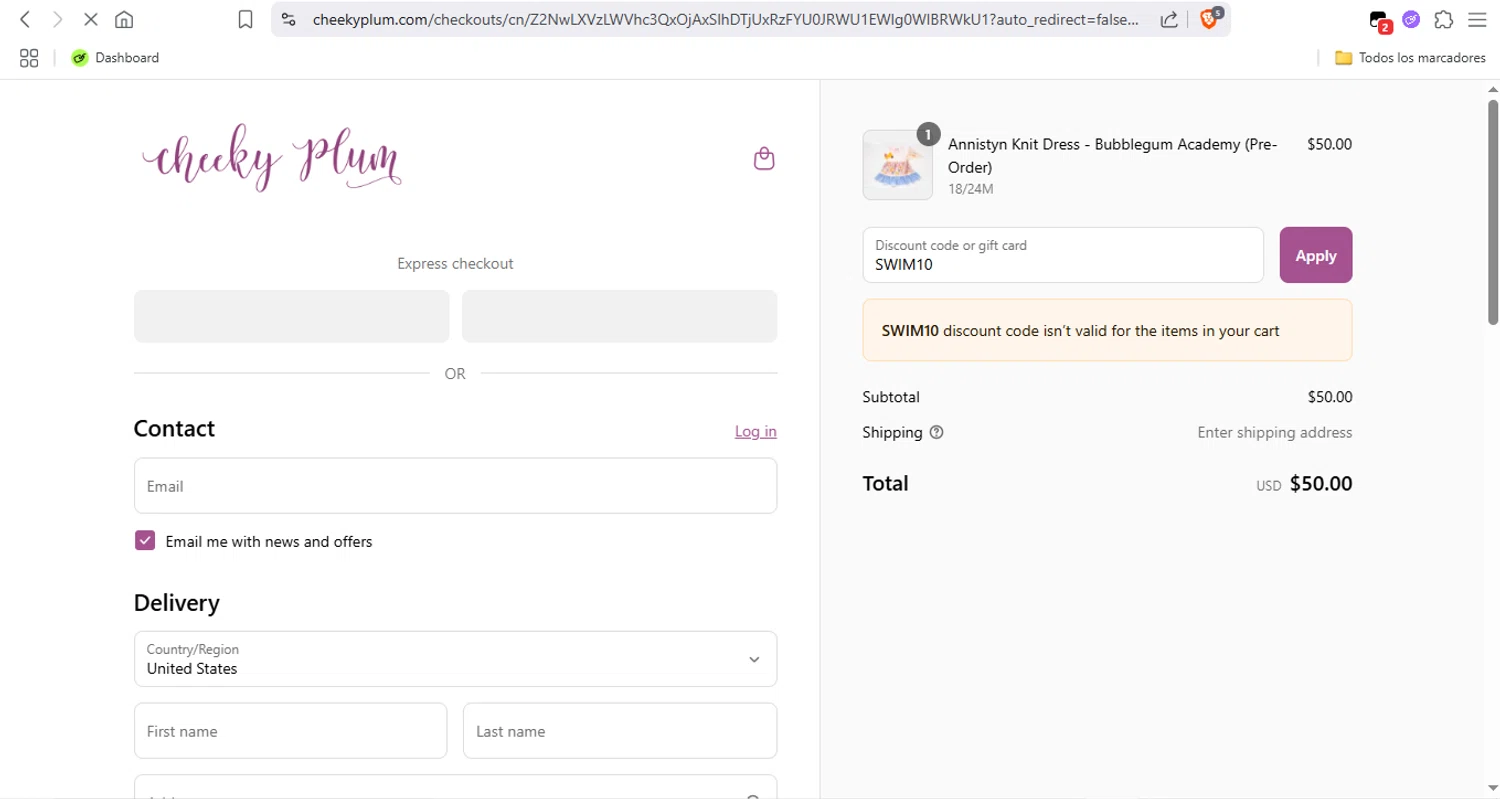Viewport: 1500px width, 799px height.
Task: Click the SWIM10 invalid discount message
Action: (1107, 330)
